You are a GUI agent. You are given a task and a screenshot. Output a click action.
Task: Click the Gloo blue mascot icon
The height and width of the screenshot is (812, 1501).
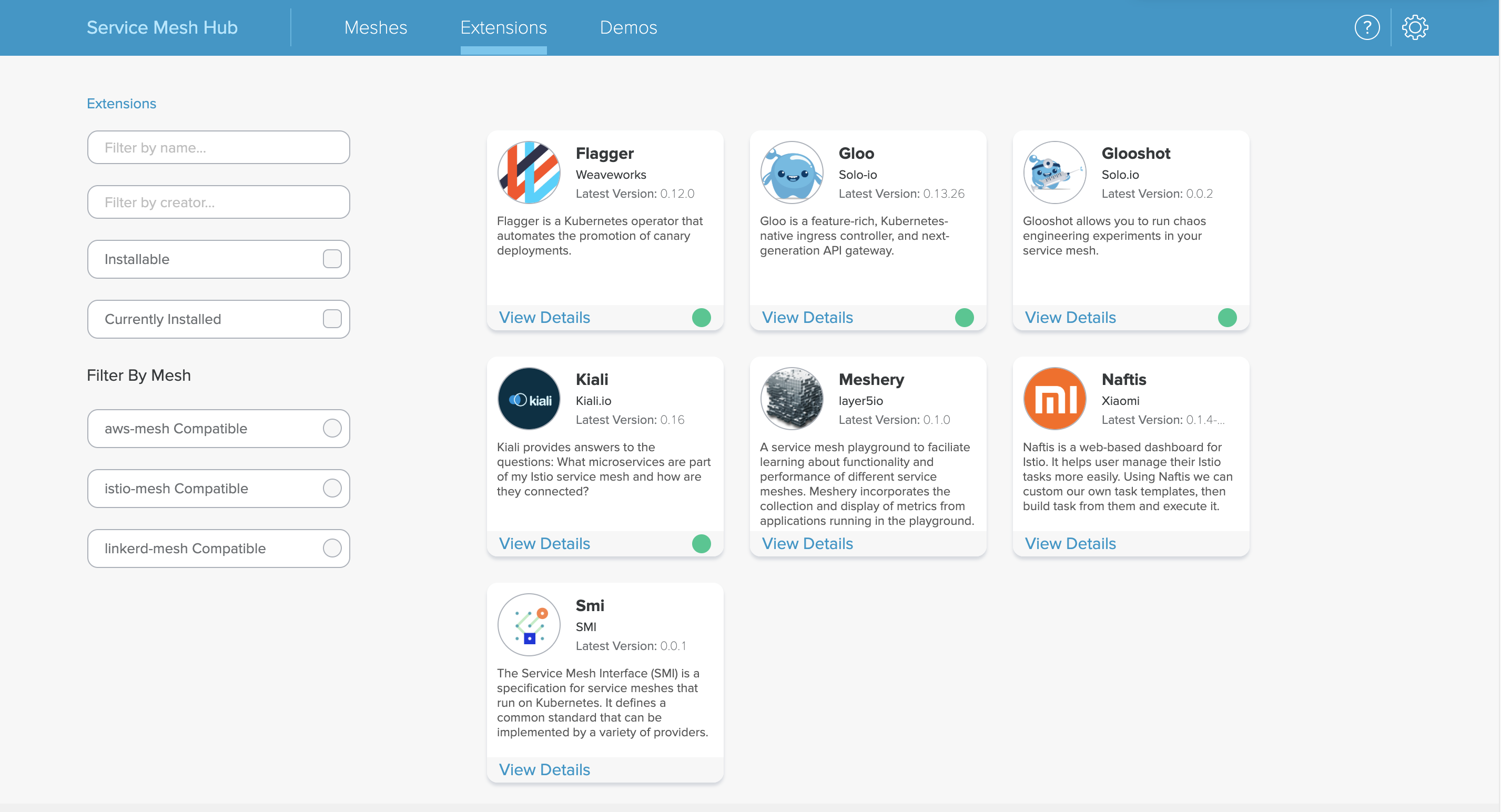point(792,172)
